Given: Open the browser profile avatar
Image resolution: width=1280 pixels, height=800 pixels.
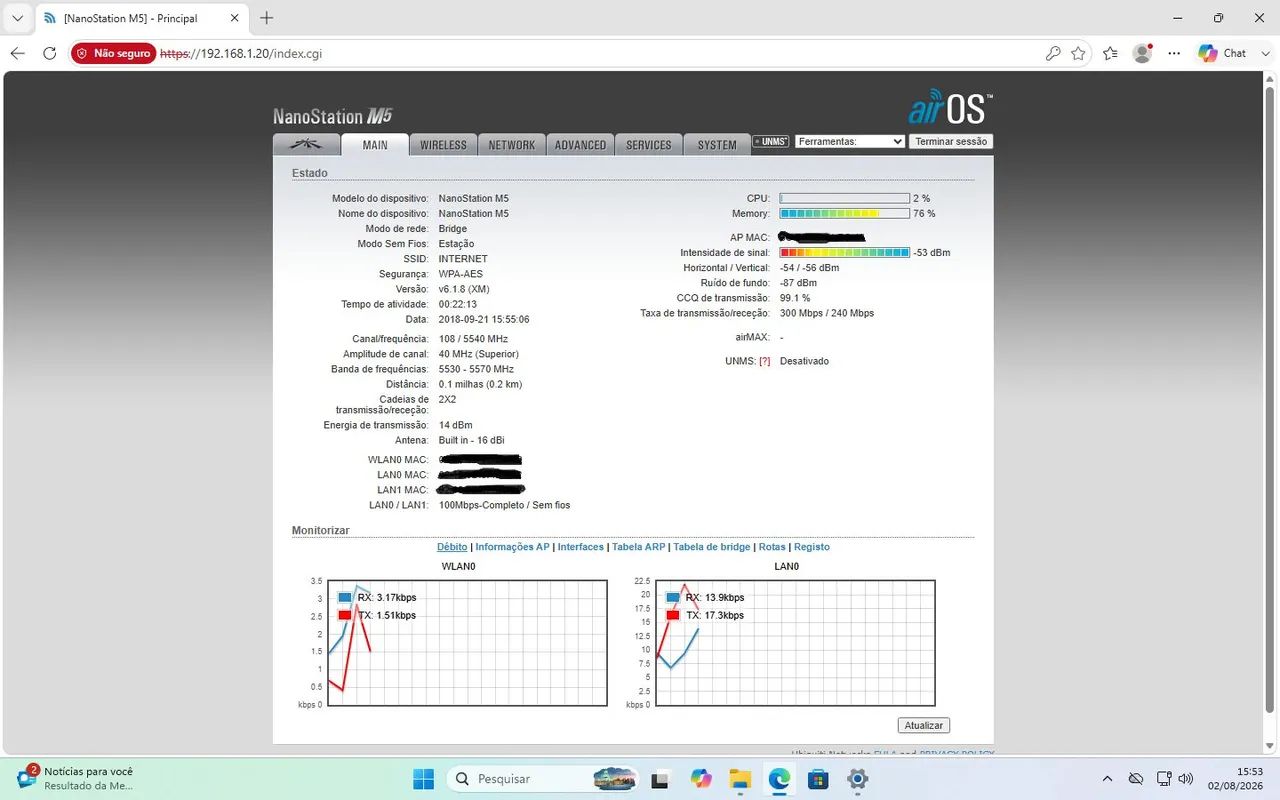Looking at the screenshot, I should click(x=1143, y=53).
